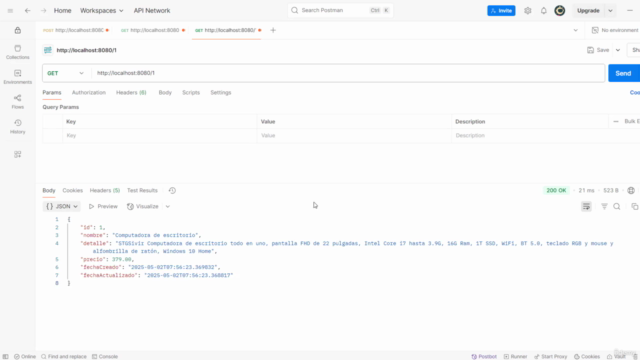Open Runner in the status bar
Screen dimensions: 640x360
click(516, 357)
